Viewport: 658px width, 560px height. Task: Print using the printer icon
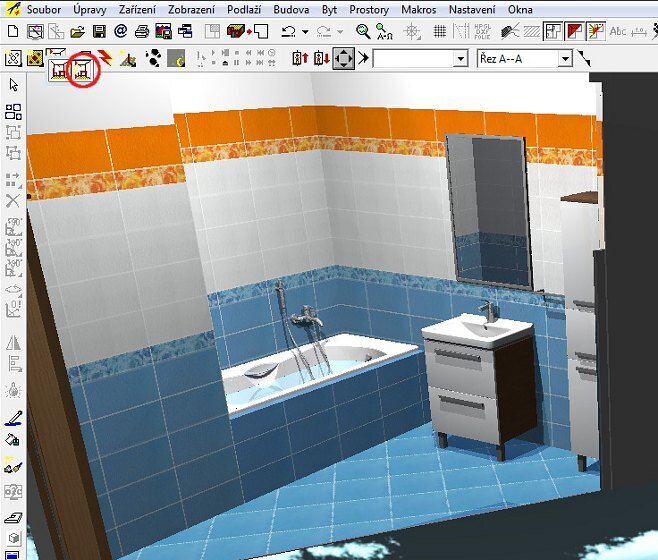coord(142,31)
